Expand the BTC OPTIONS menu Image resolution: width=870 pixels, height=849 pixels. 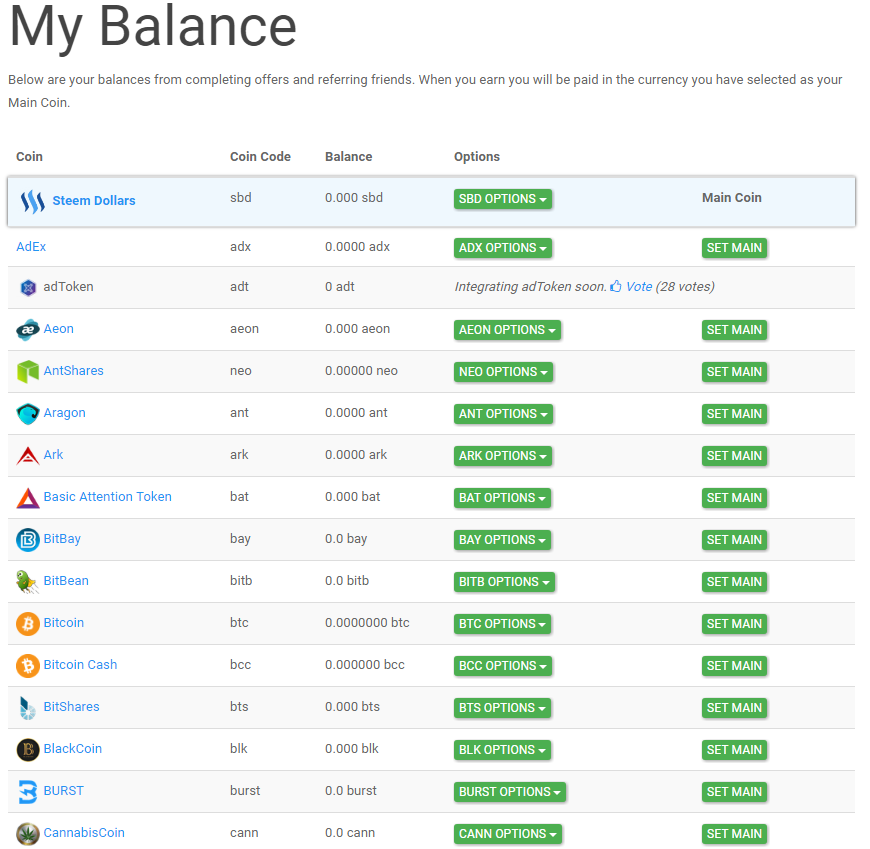(x=502, y=624)
